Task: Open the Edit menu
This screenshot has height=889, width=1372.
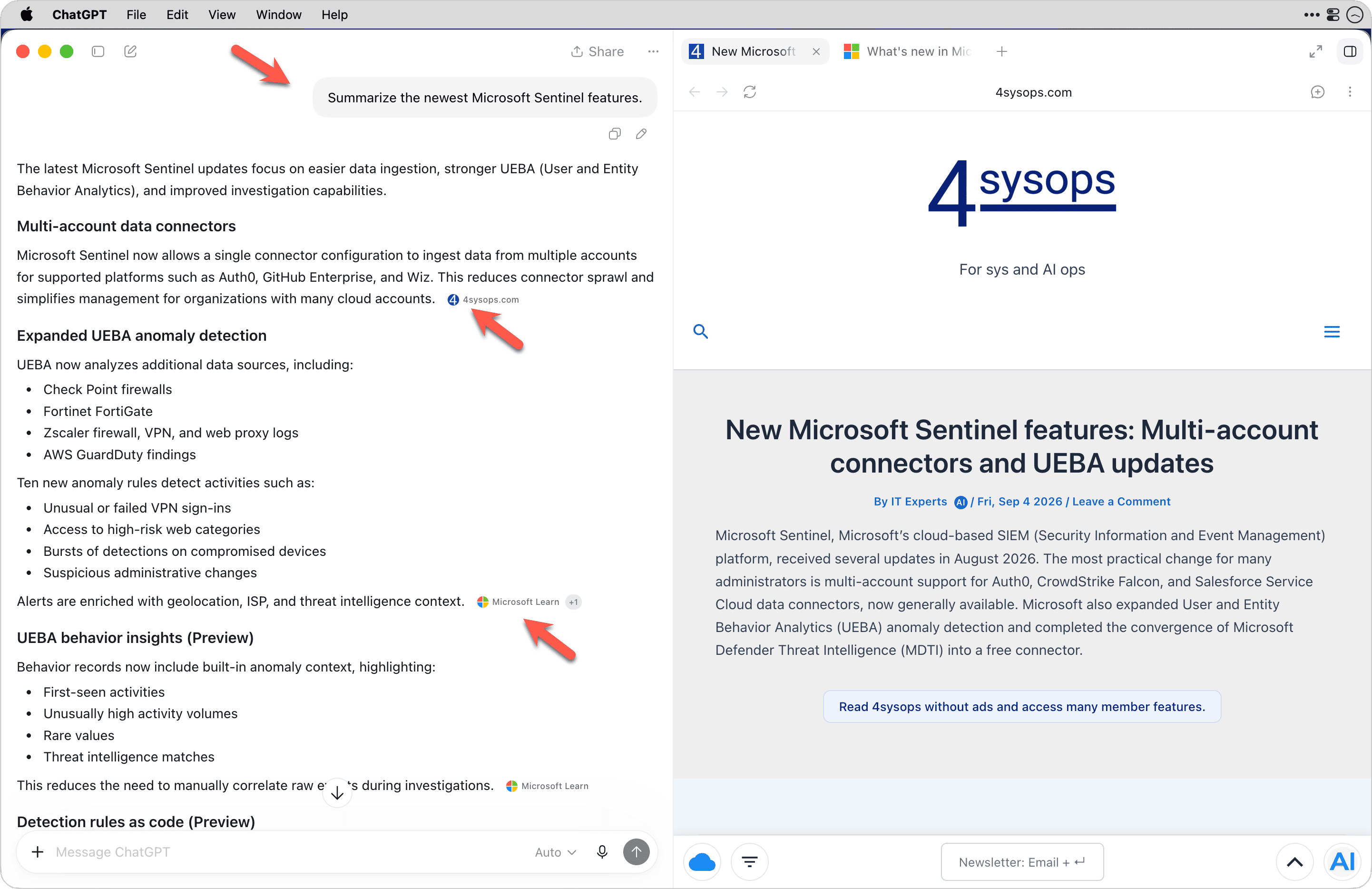Action: pos(177,14)
